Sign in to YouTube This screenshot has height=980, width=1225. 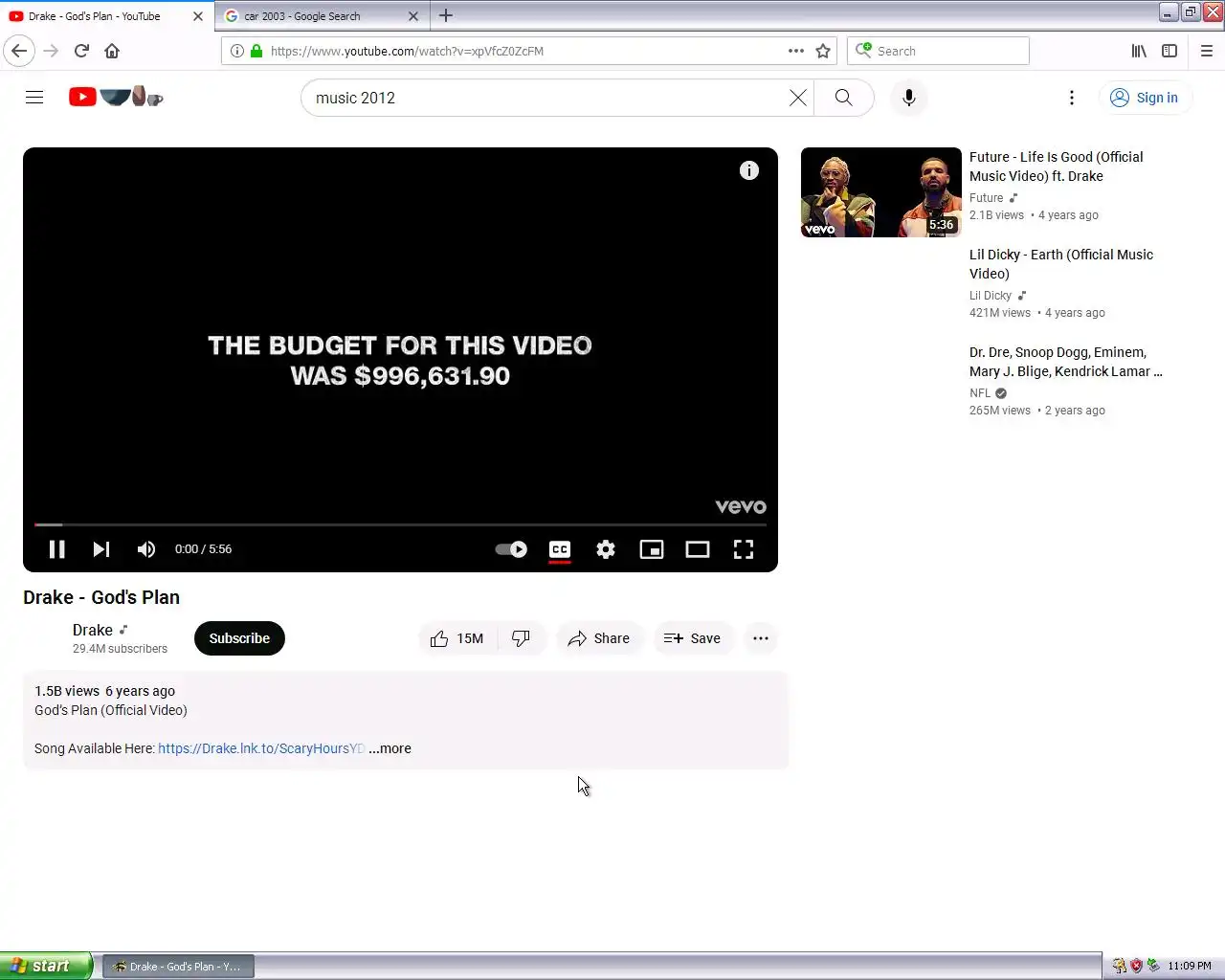[1145, 98]
